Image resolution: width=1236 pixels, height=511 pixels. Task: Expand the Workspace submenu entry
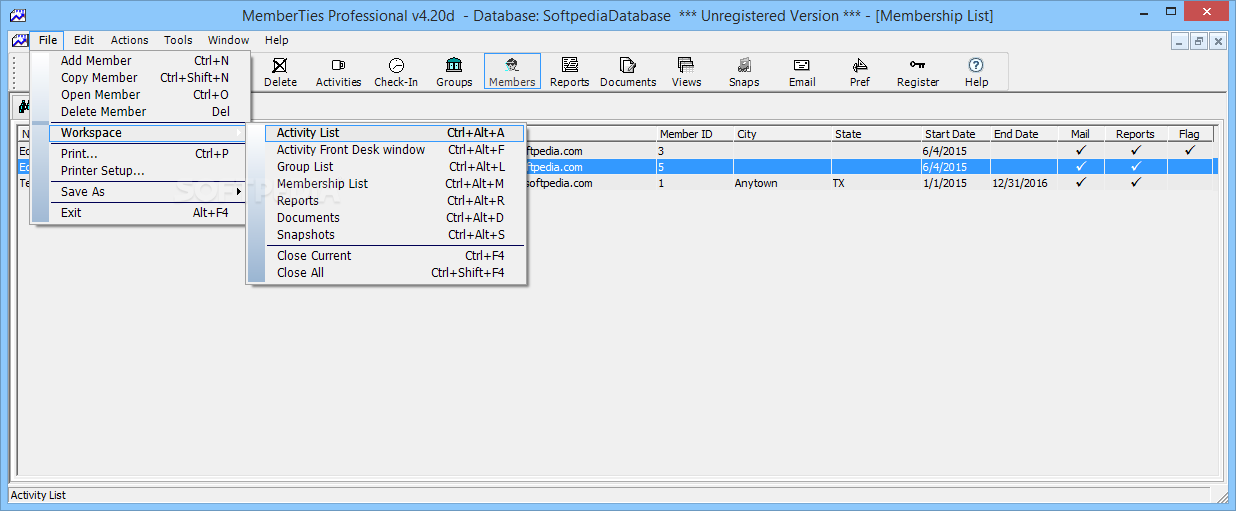click(148, 132)
